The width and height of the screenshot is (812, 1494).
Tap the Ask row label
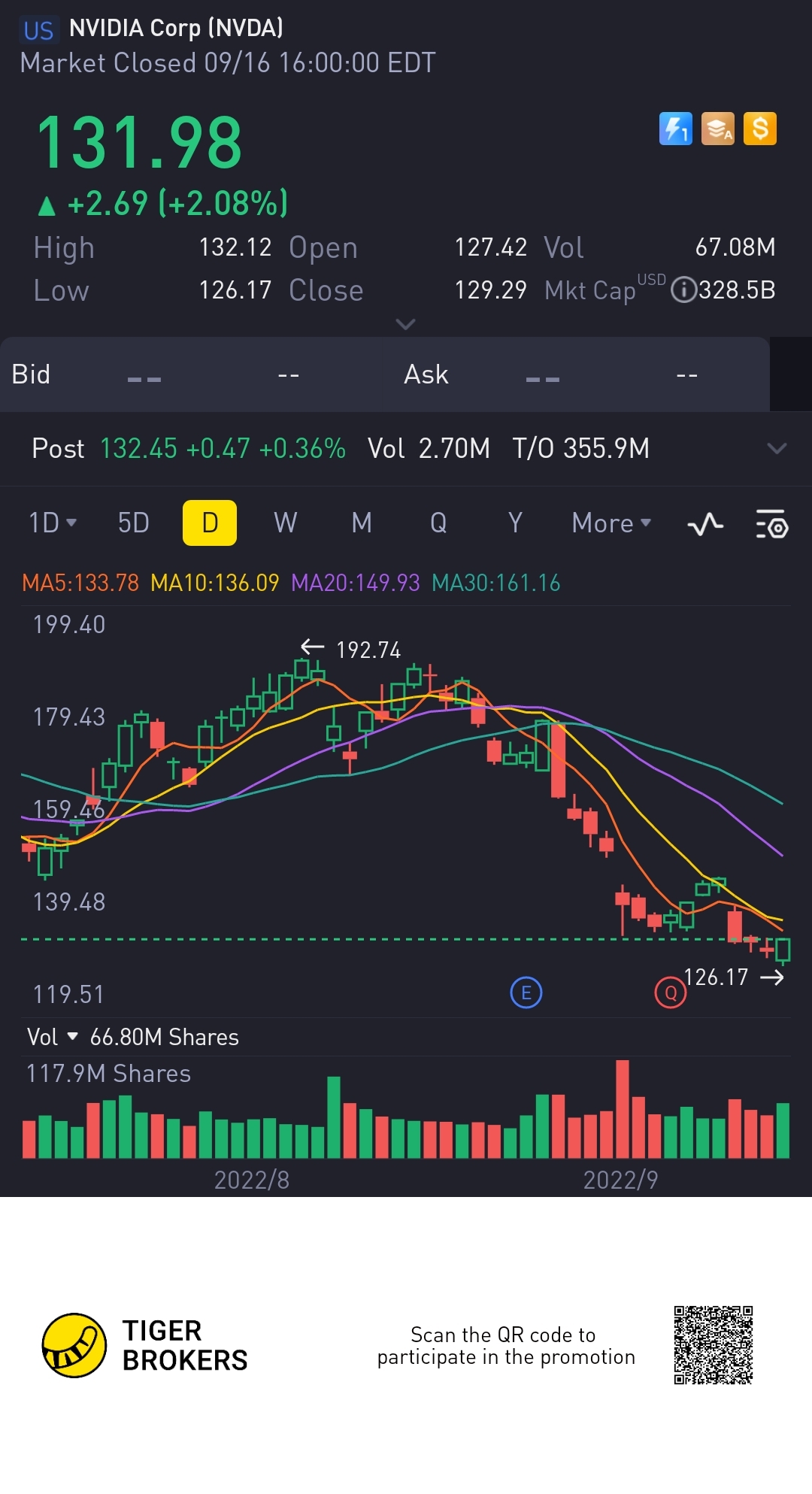(426, 374)
